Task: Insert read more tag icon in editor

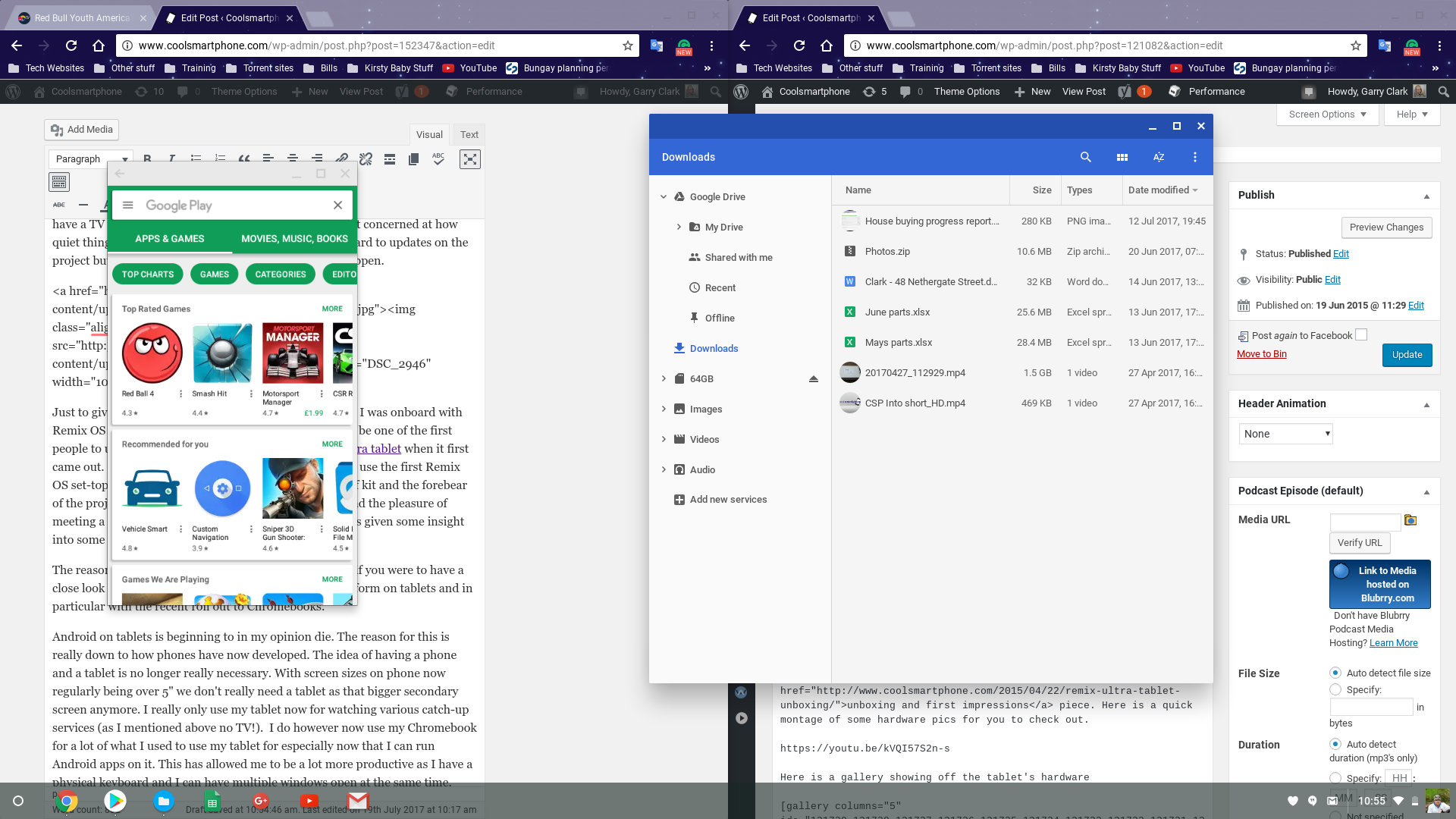Action: pos(390,158)
